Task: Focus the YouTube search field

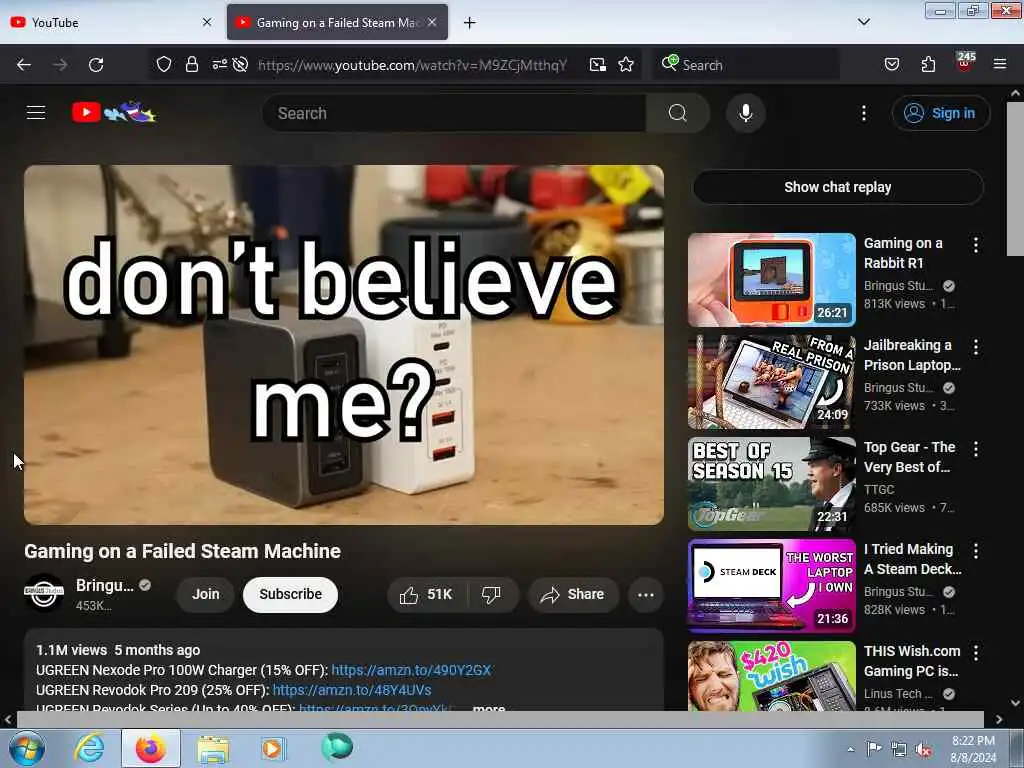Action: point(455,113)
